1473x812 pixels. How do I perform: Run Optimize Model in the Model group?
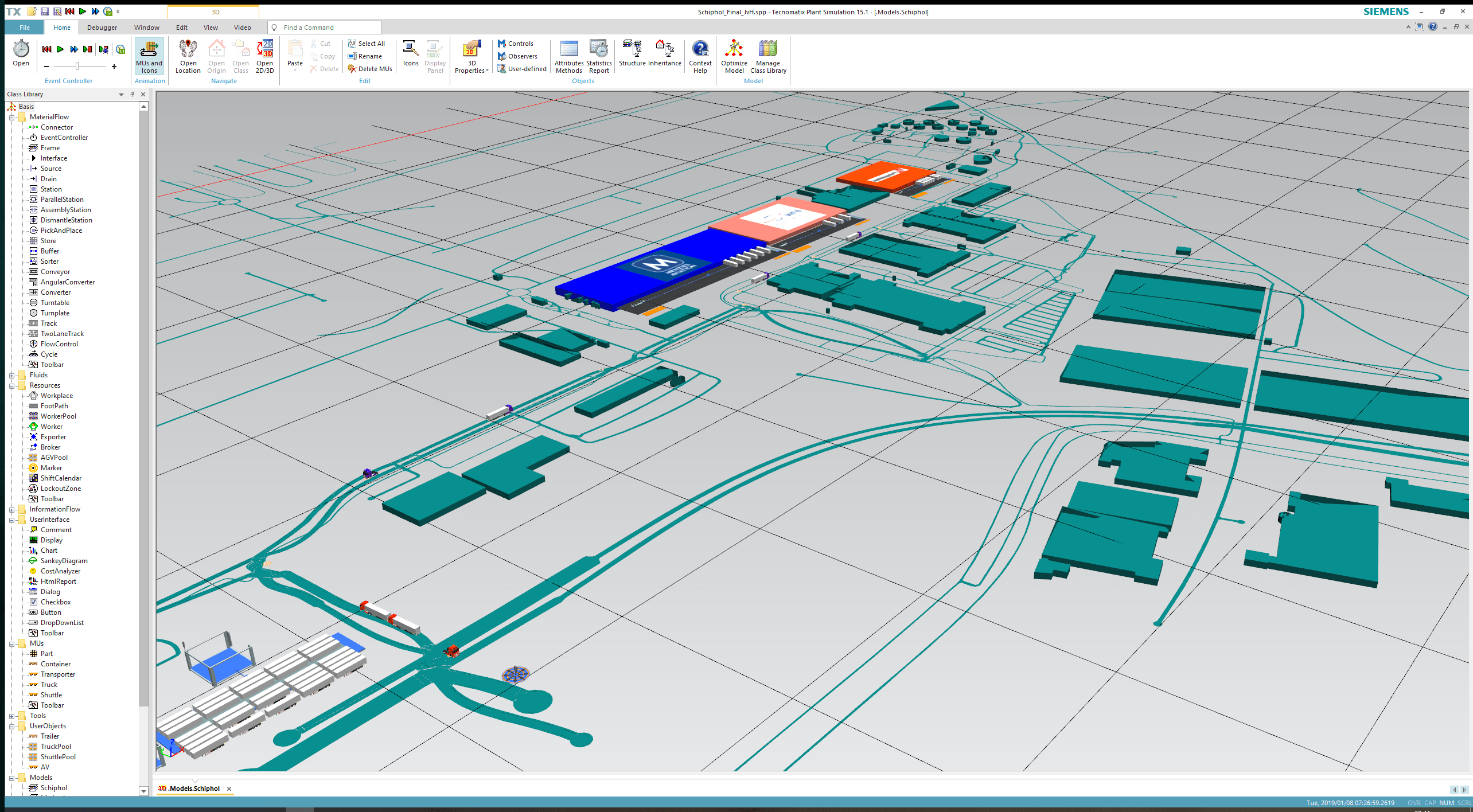click(x=734, y=56)
